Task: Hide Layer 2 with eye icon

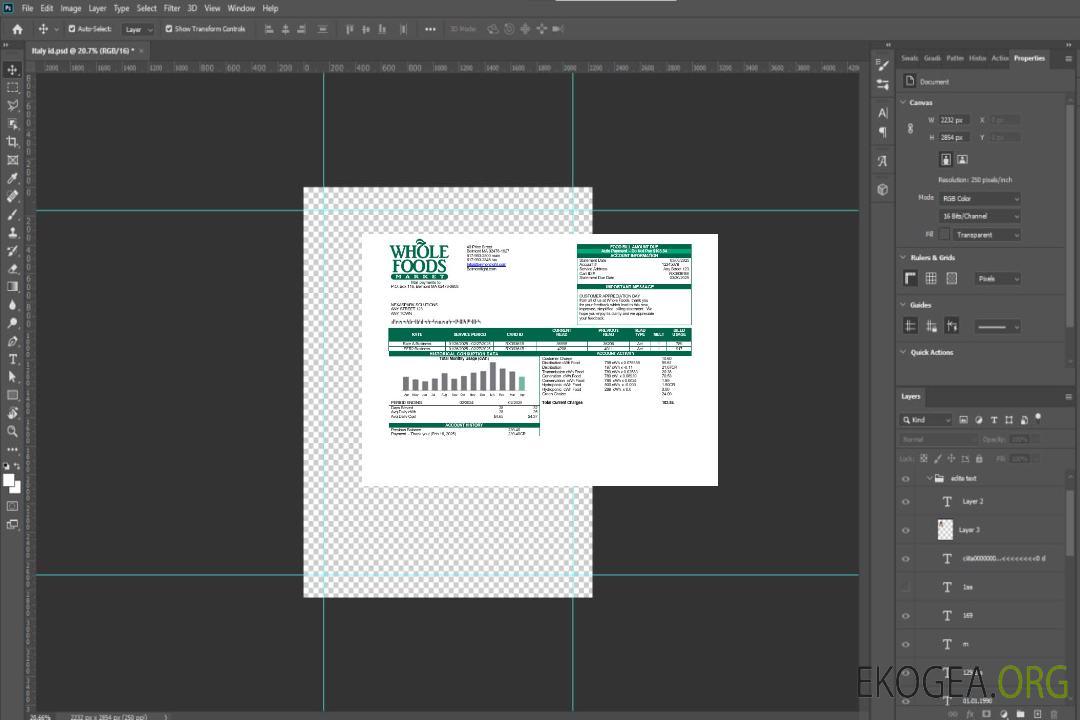Action: click(x=906, y=502)
